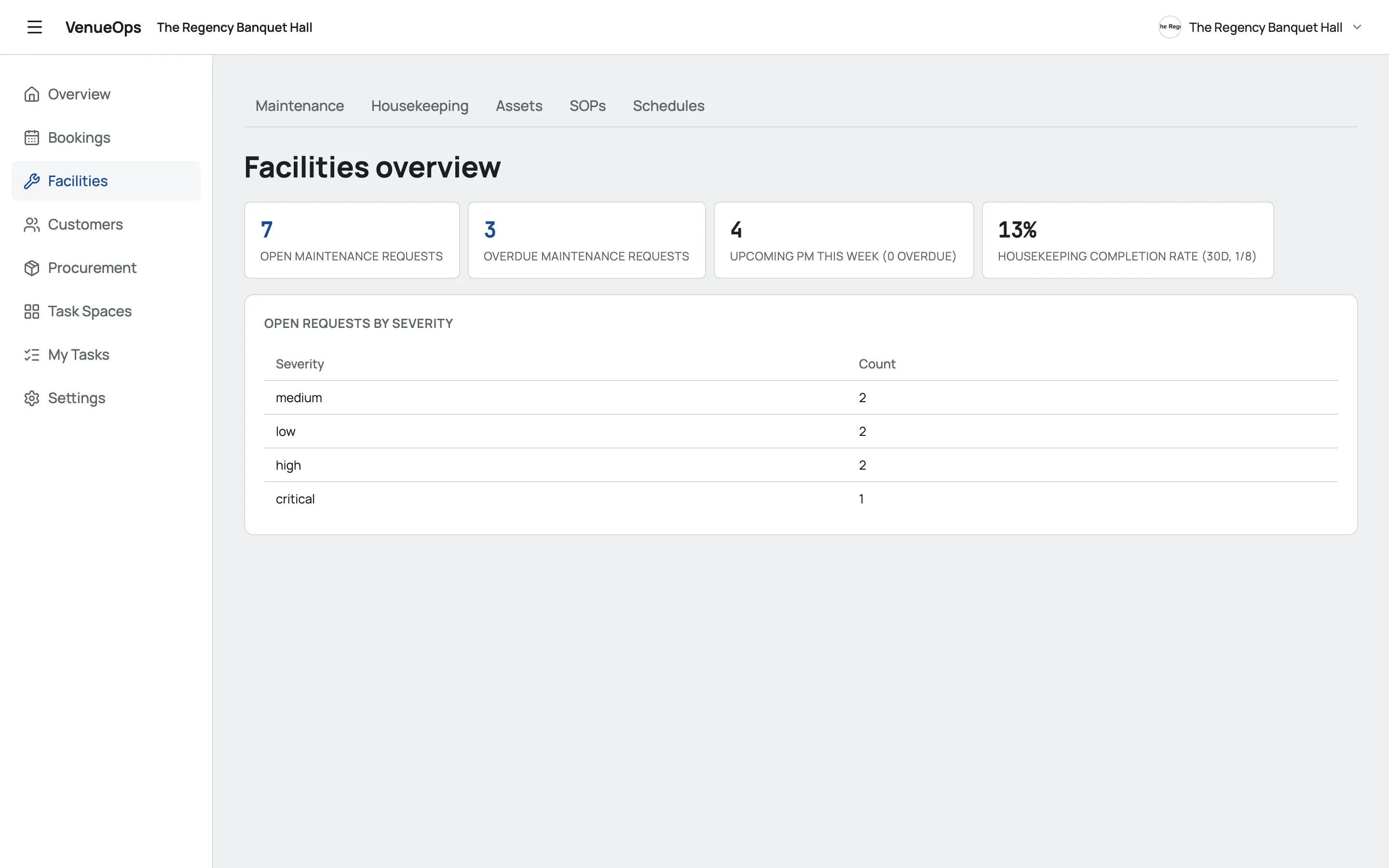This screenshot has height=868, width=1389.
Task: Click the Bookings calendar icon
Action: 31,138
